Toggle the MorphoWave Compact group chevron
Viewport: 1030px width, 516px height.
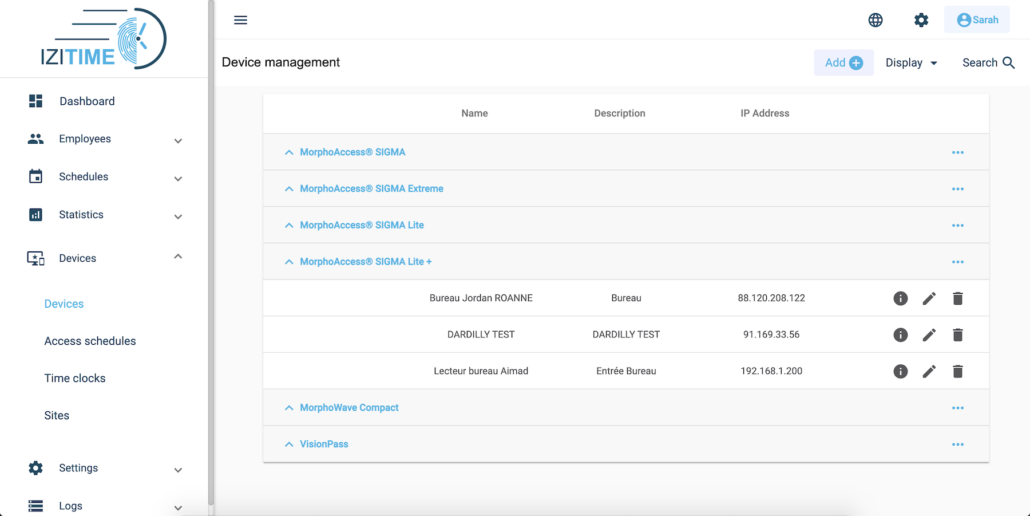click(x=288, y=408)
